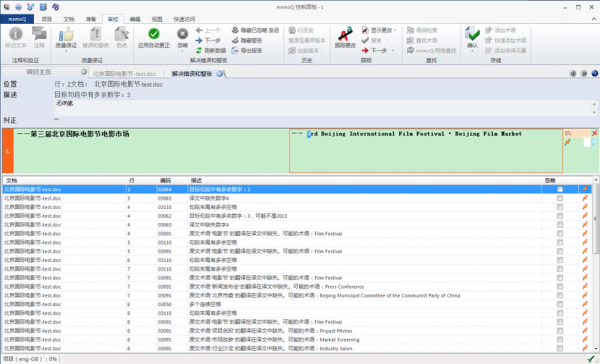Click the hide ignored items icon
This screenshot has width=600, height=364.
click(x=235, y=30)
